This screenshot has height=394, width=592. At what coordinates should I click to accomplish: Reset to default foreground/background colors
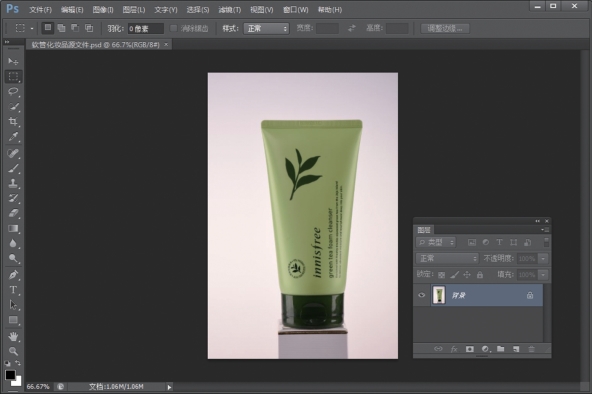tap(7, 363)
